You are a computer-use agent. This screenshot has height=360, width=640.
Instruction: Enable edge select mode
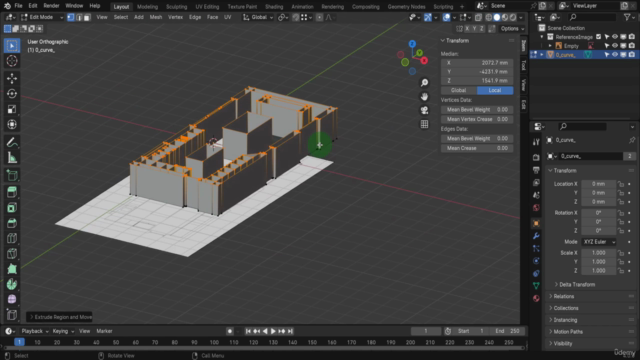click(79, 18)
